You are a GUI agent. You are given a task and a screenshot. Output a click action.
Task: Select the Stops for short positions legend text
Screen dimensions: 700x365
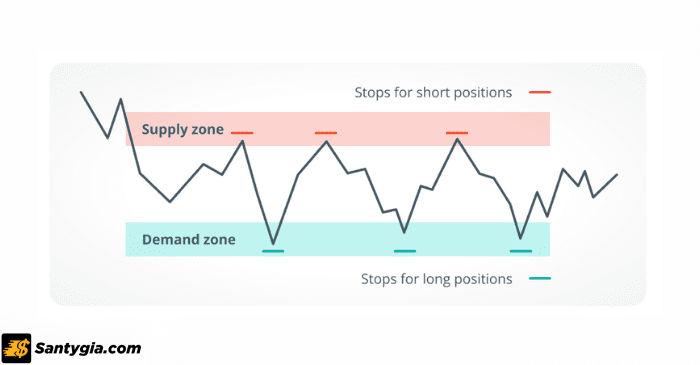click(433, 92)
